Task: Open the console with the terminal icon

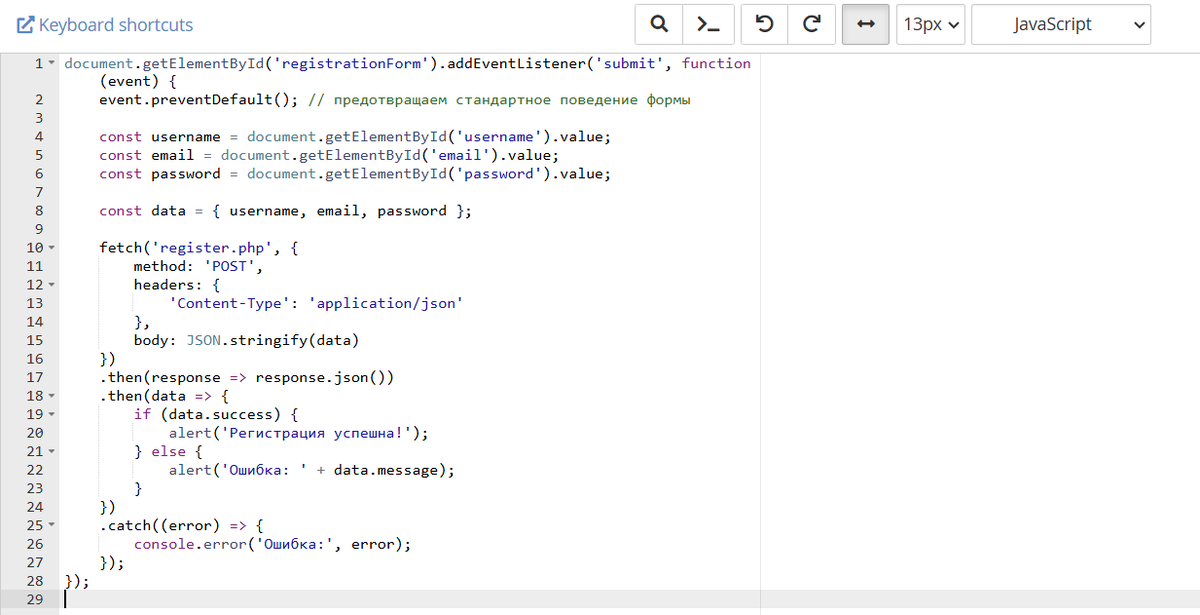Action: (708, 24)
